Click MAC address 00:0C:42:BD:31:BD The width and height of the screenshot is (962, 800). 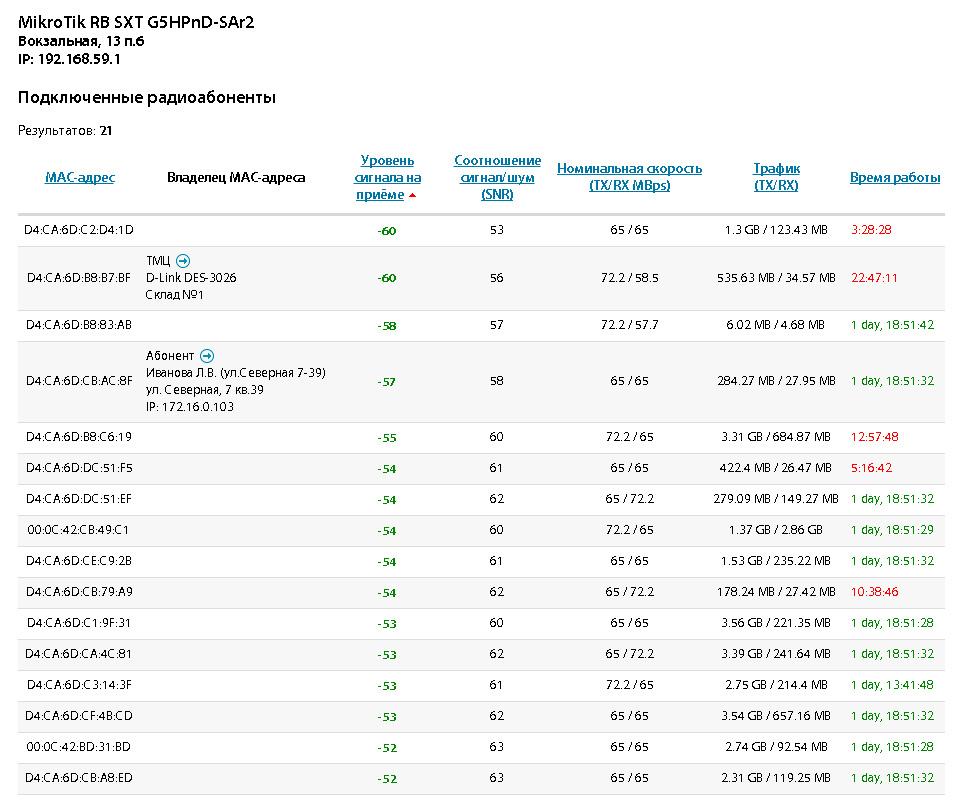[x=79, y=748]
